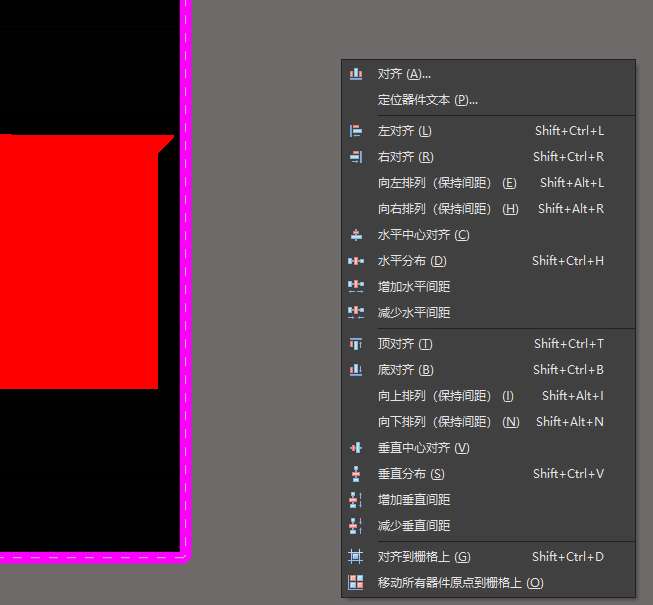Click the 左对齐 align-left icon

tap(356, 131)
